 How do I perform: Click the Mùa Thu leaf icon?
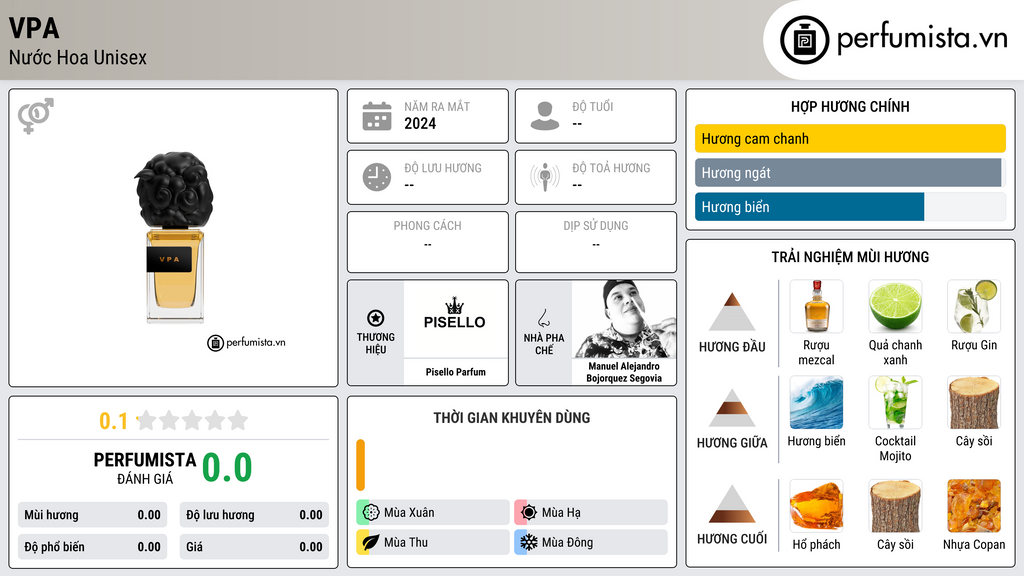coord(371,542)
